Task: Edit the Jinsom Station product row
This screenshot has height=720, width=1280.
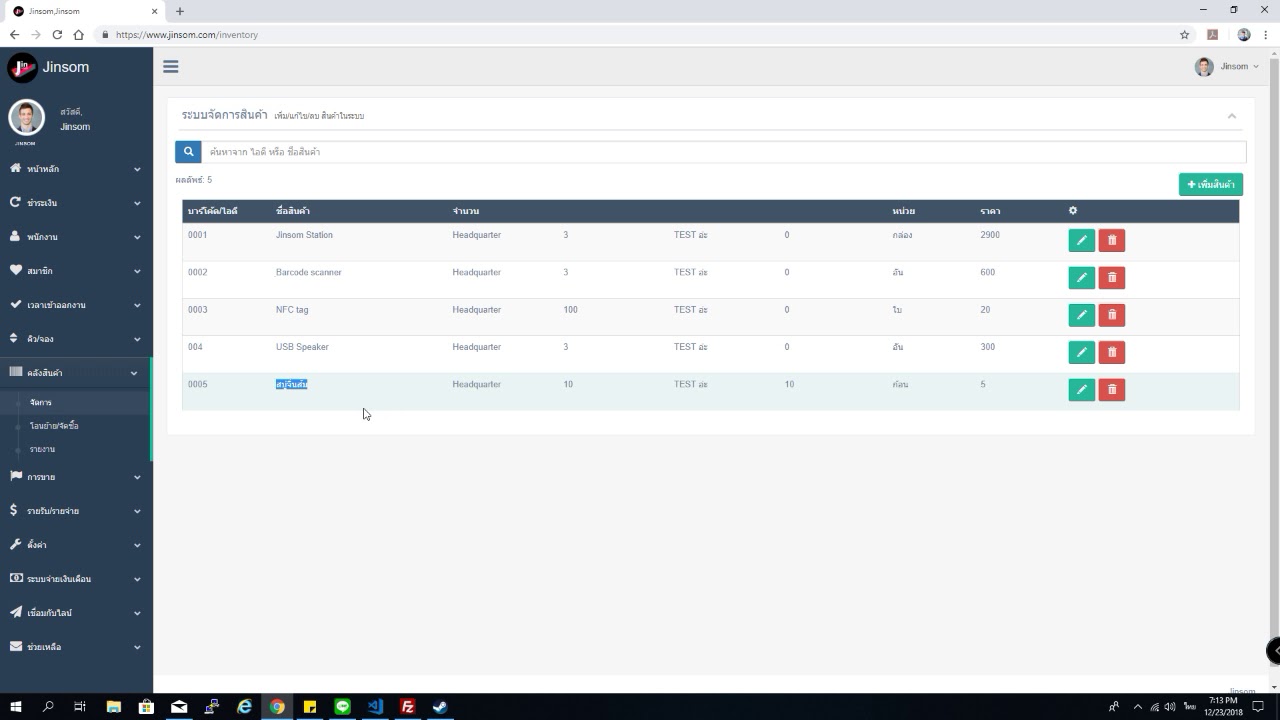Action: coord(1081,240)
